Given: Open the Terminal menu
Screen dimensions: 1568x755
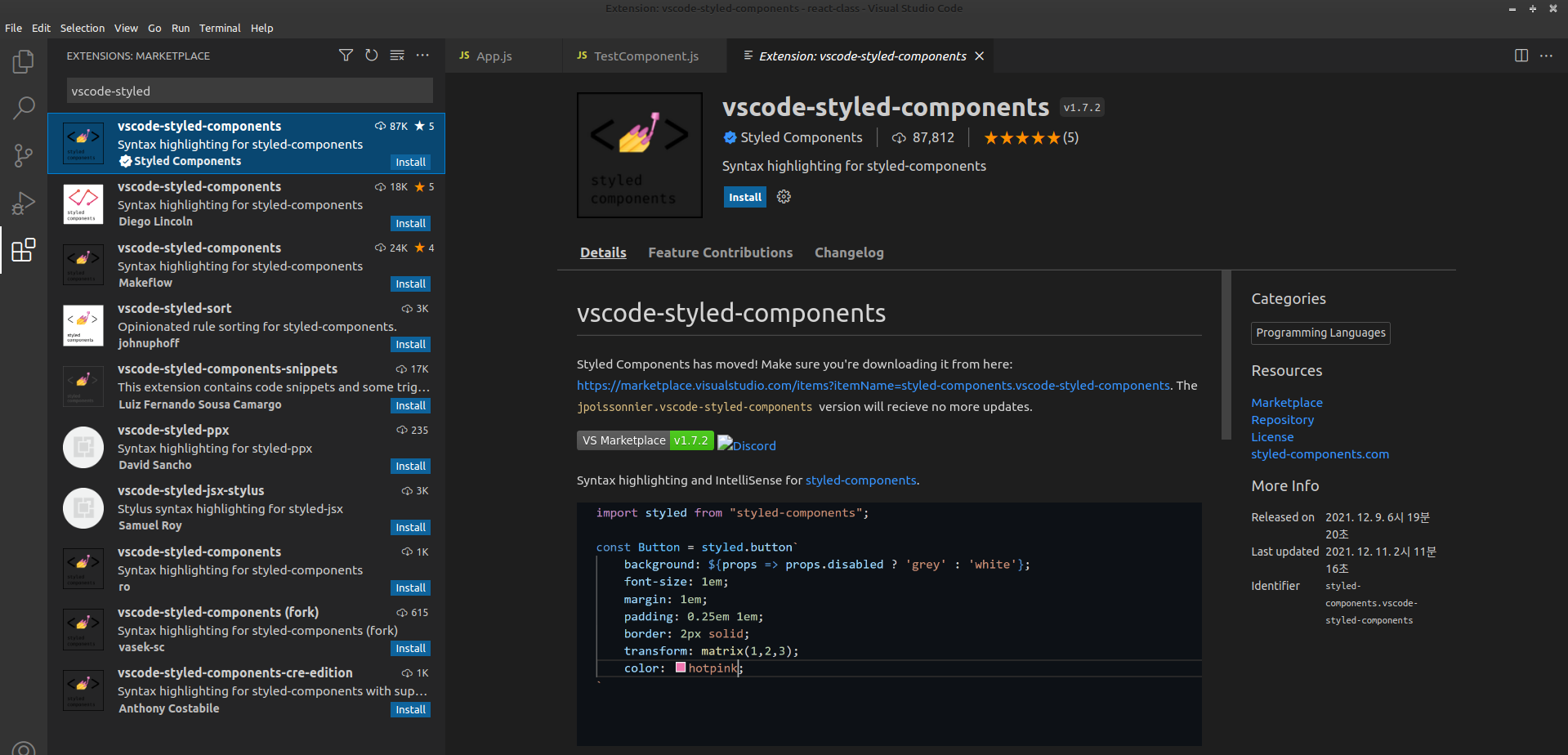Looking at the screenshot, I should (220, 28).
